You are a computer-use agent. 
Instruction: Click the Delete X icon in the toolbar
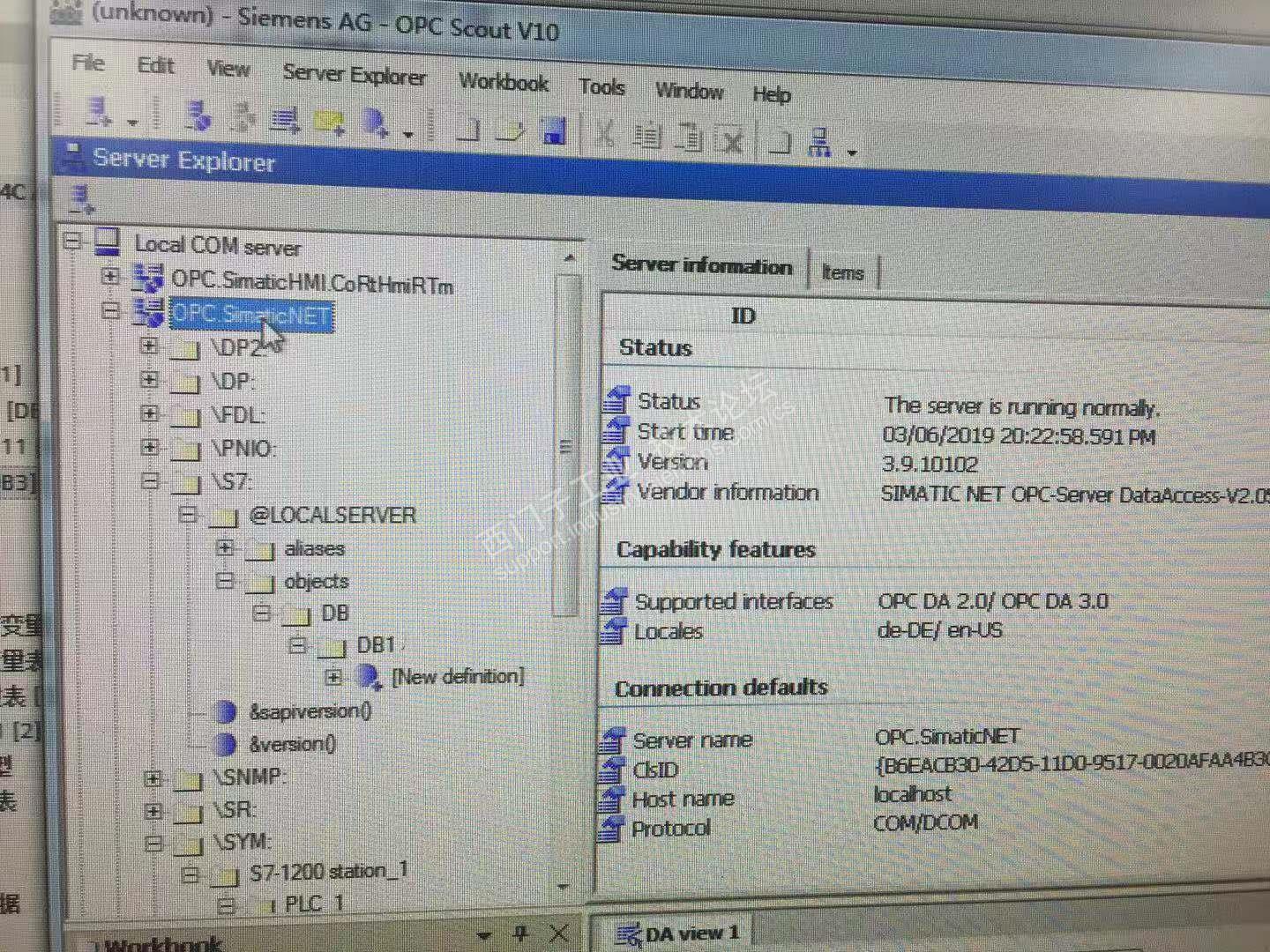pos(731,140)
